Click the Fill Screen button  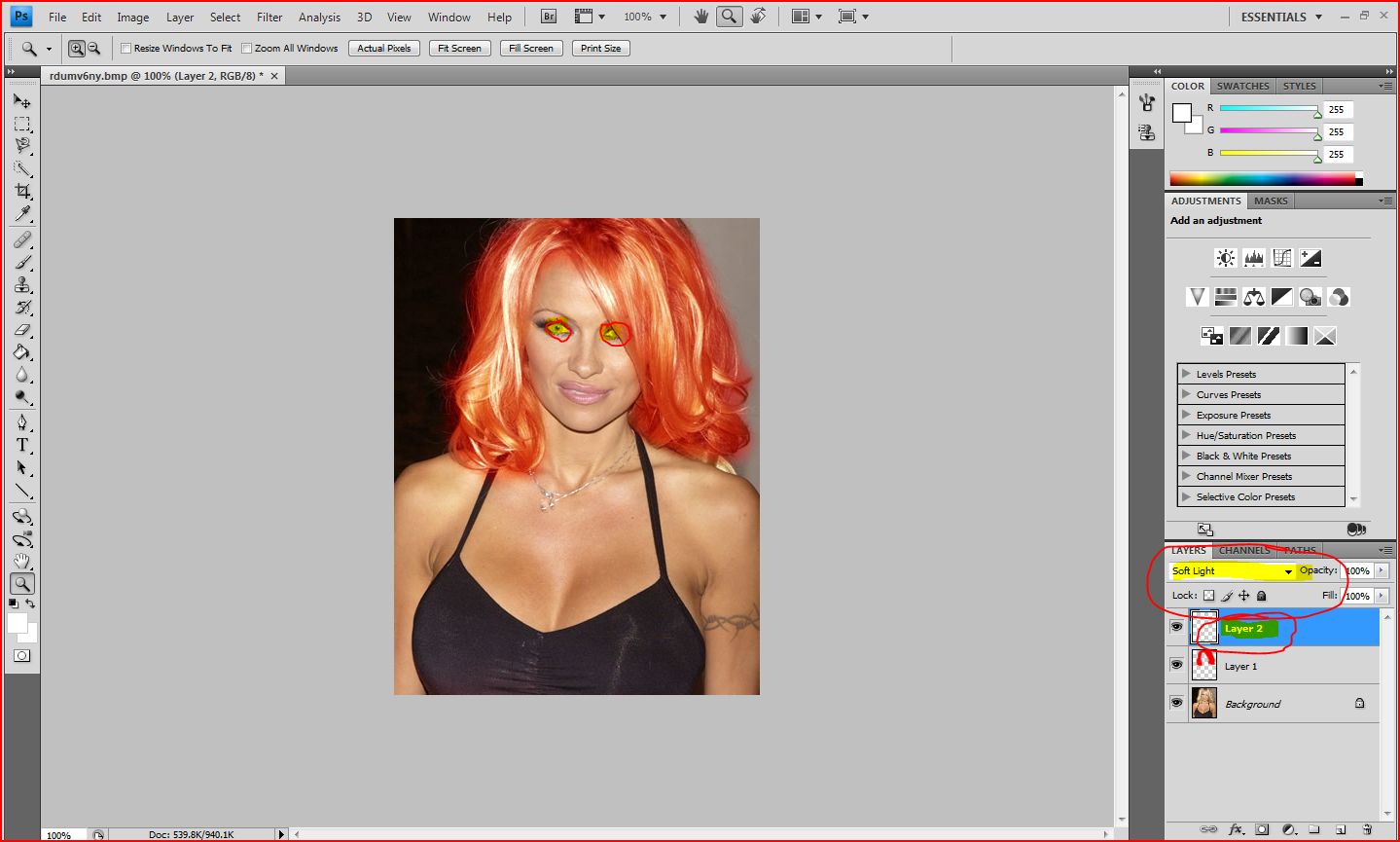pos(530,48)
